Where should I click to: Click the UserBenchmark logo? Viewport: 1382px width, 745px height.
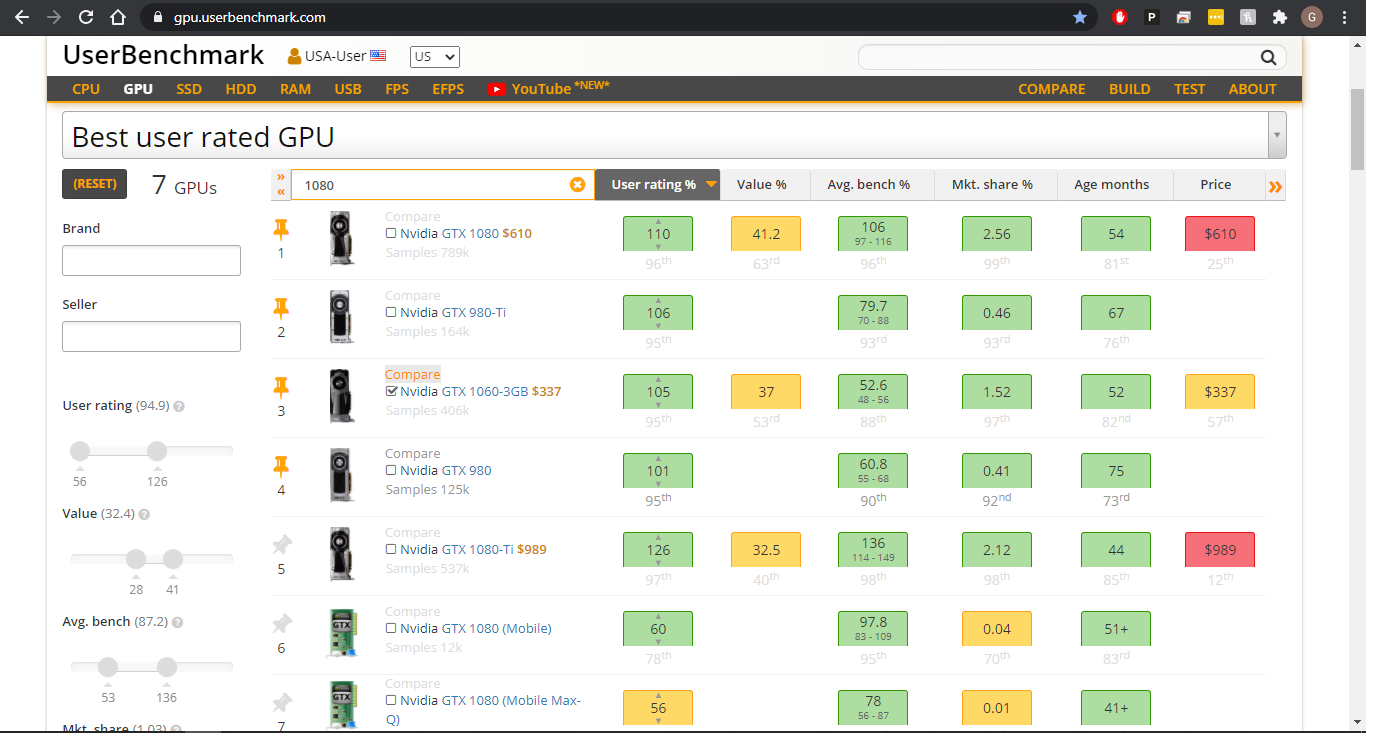tap(164, 55)
